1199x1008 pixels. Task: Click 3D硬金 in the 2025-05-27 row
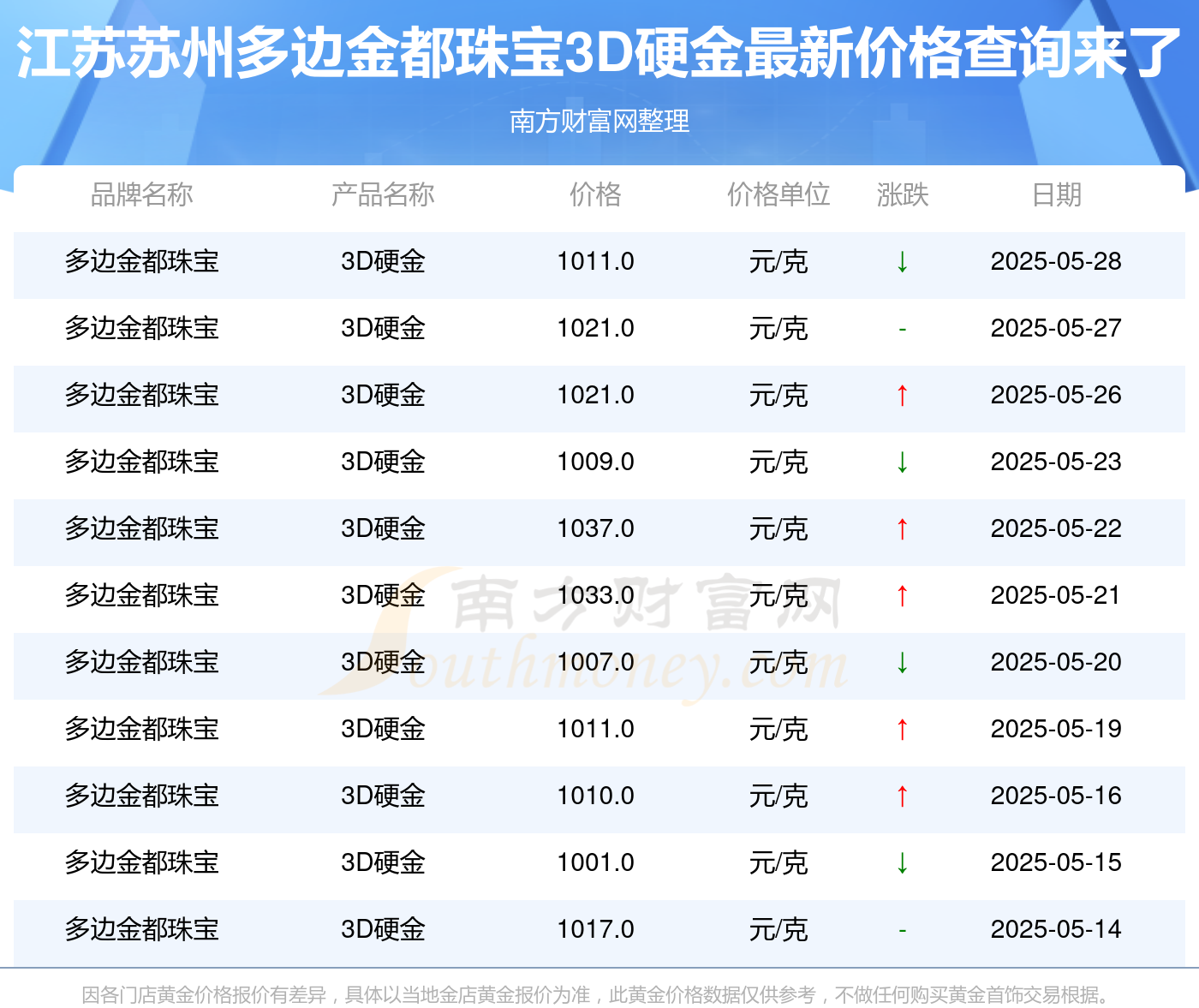383,328
